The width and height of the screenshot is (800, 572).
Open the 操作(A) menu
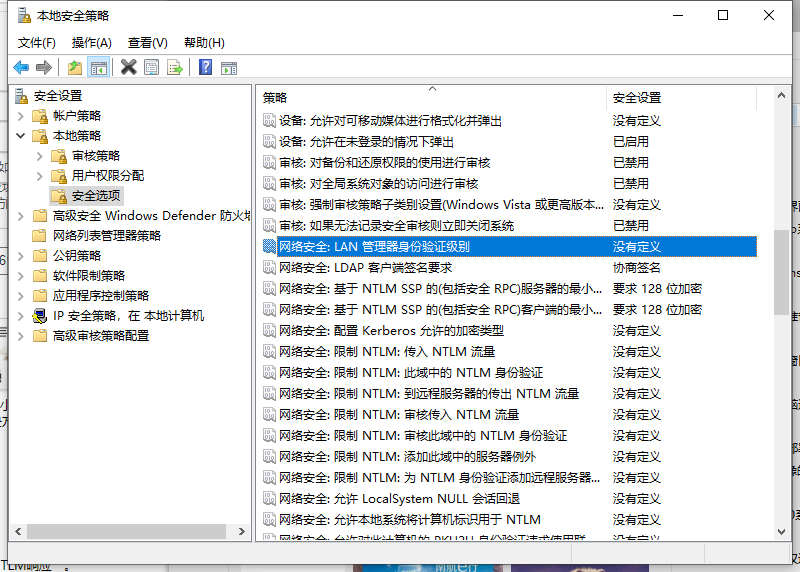point(92,43)
